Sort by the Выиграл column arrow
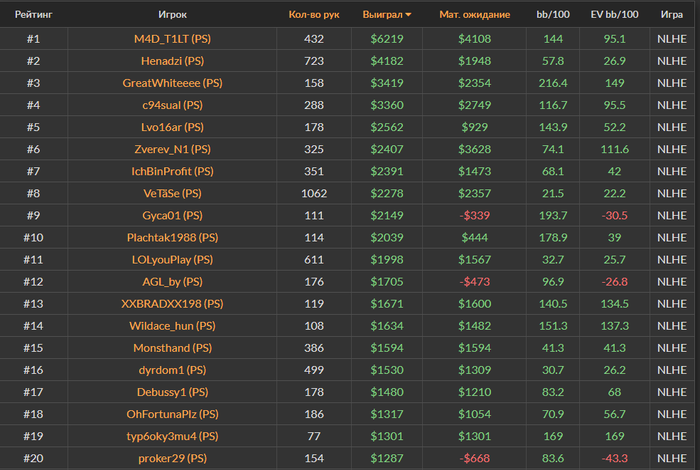 tap(408, 15)
